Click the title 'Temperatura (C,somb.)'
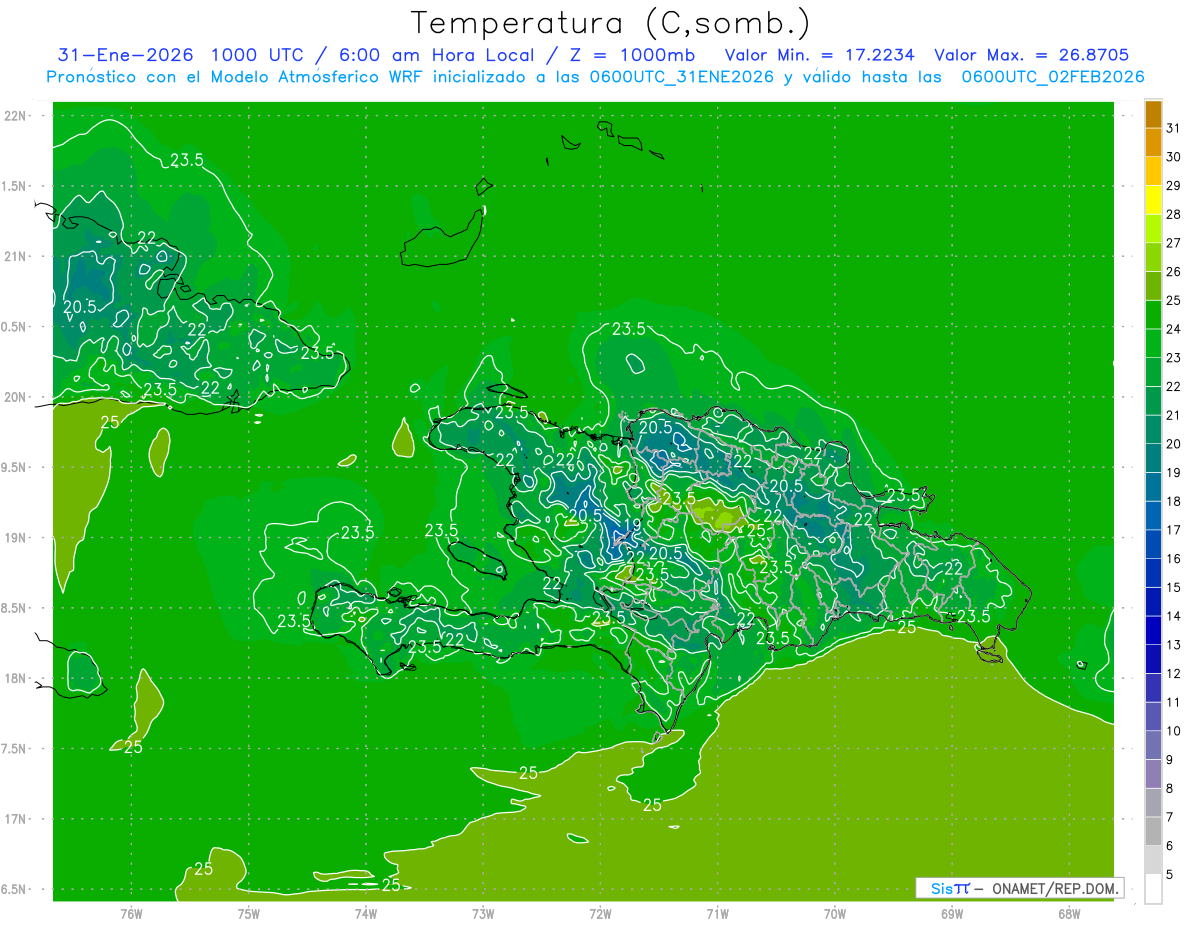1200x927 pixels. (x=610, y=23)
